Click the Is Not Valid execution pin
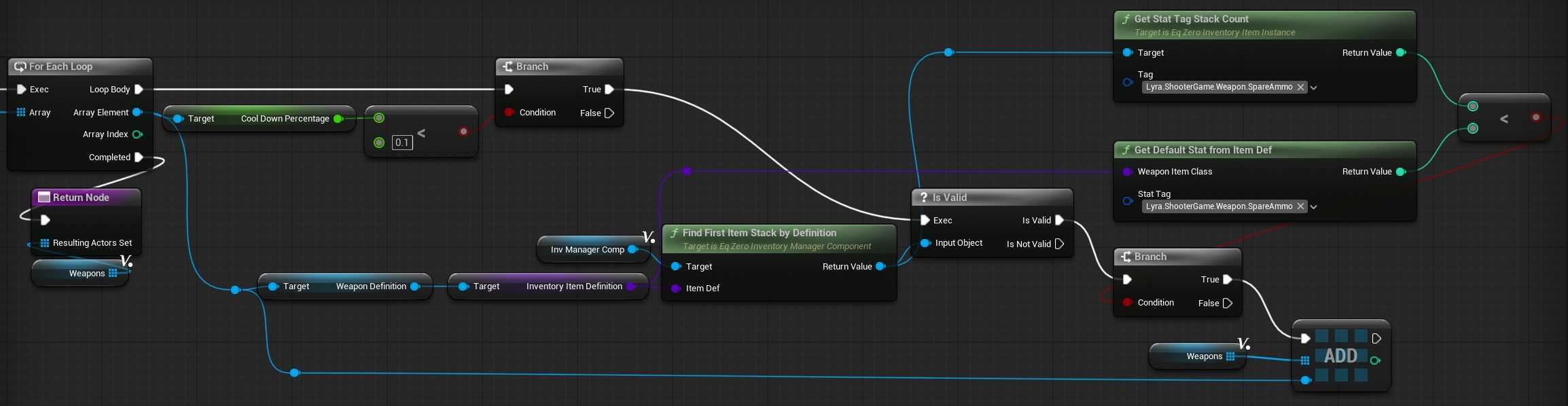This screenshot has height=406, width=1568. pos(1059,244)
